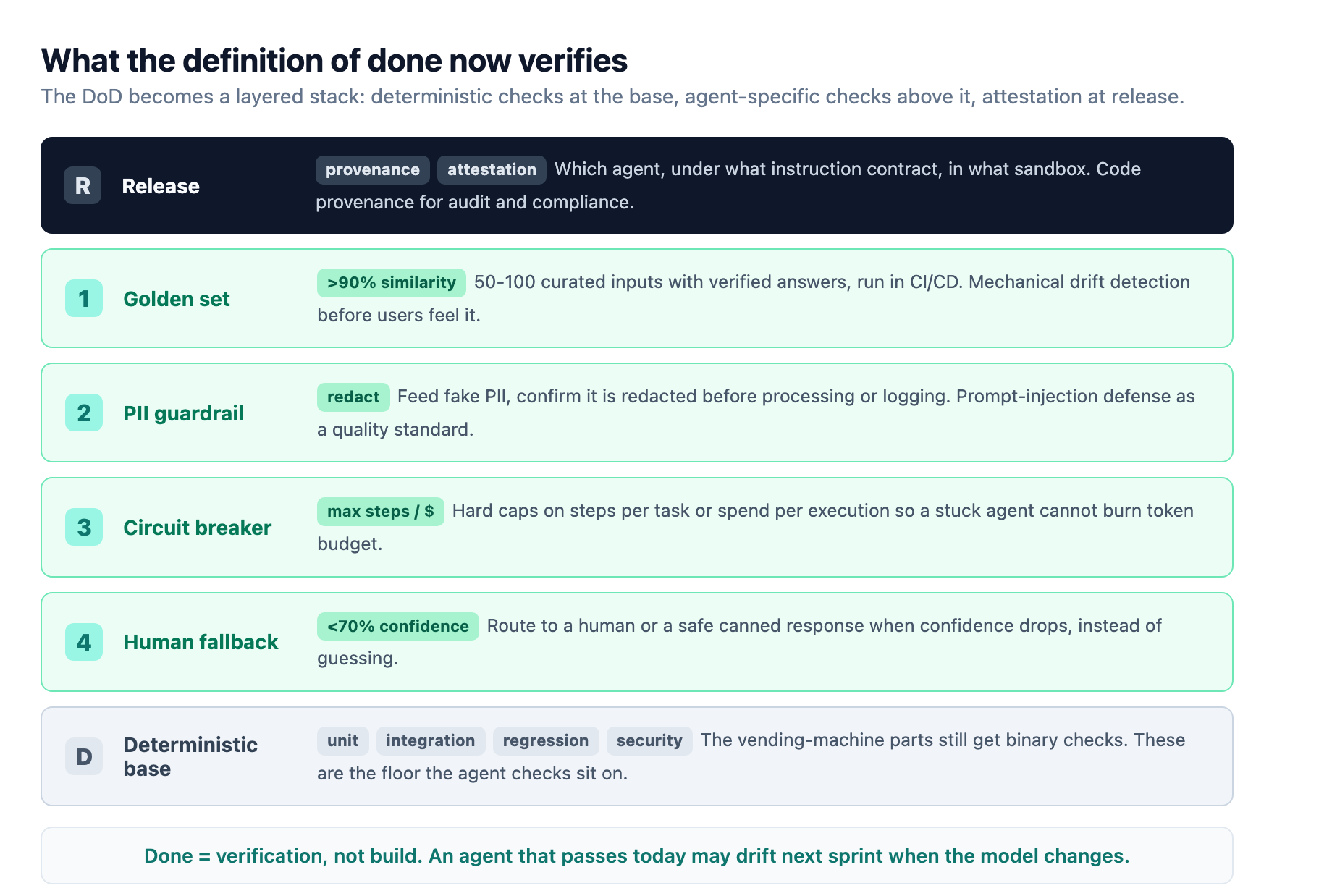Screen dimensions: 1332x896
Task: Click the Human fallback label
Action: 201,642
